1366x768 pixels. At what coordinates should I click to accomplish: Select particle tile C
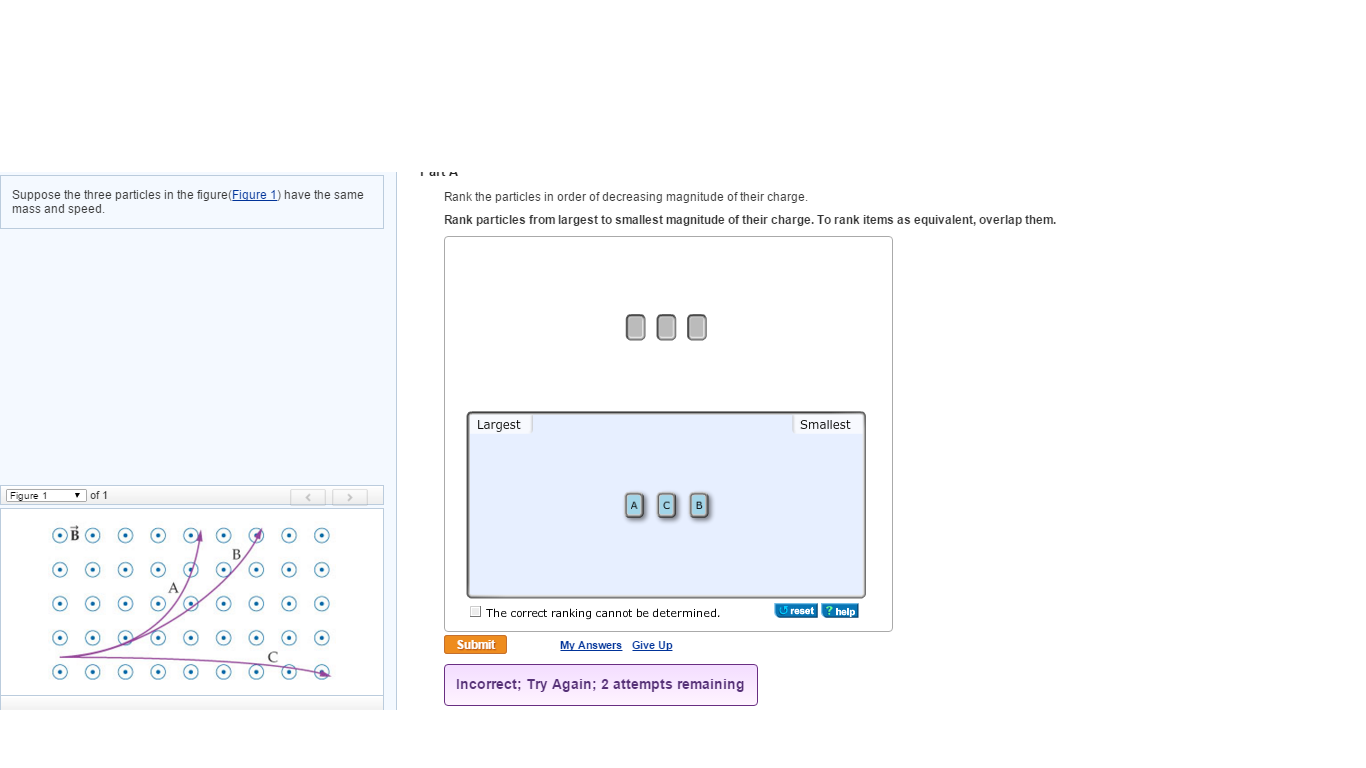click(666, 505)
